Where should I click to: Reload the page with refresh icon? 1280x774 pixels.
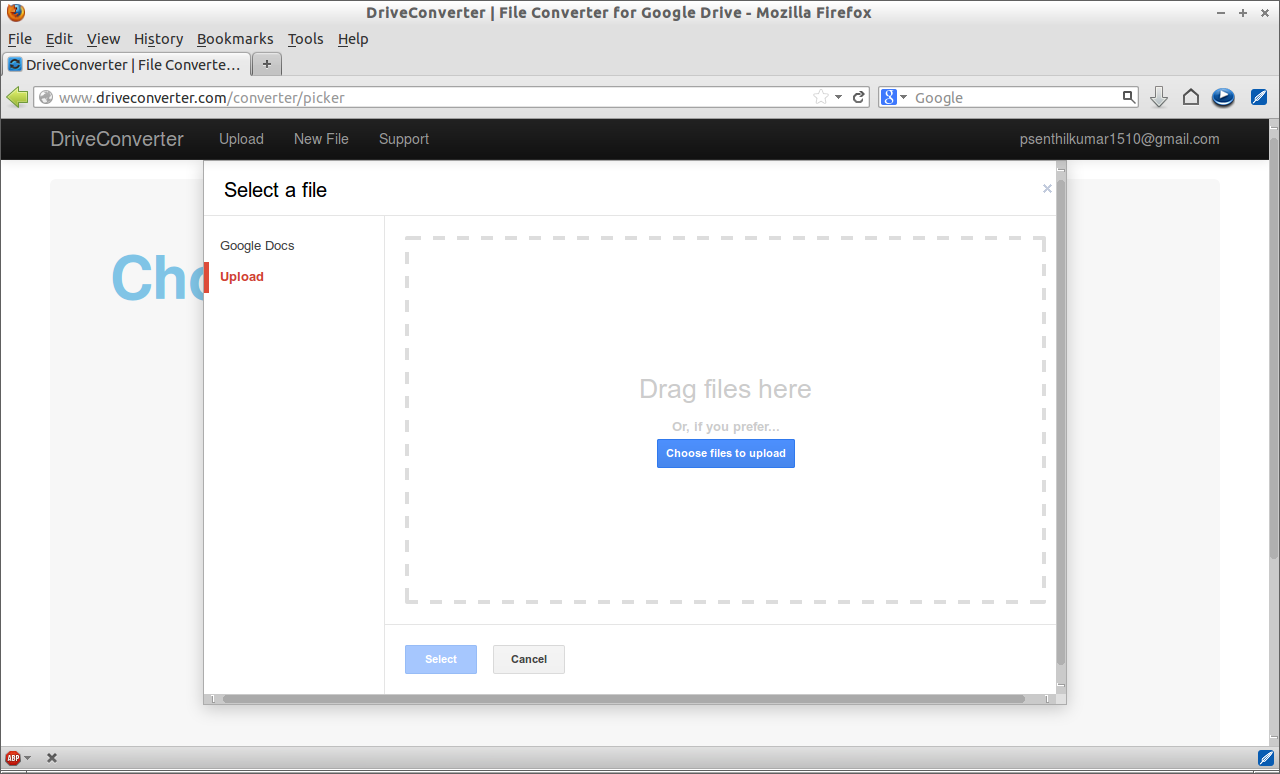(x=858, y=97)
